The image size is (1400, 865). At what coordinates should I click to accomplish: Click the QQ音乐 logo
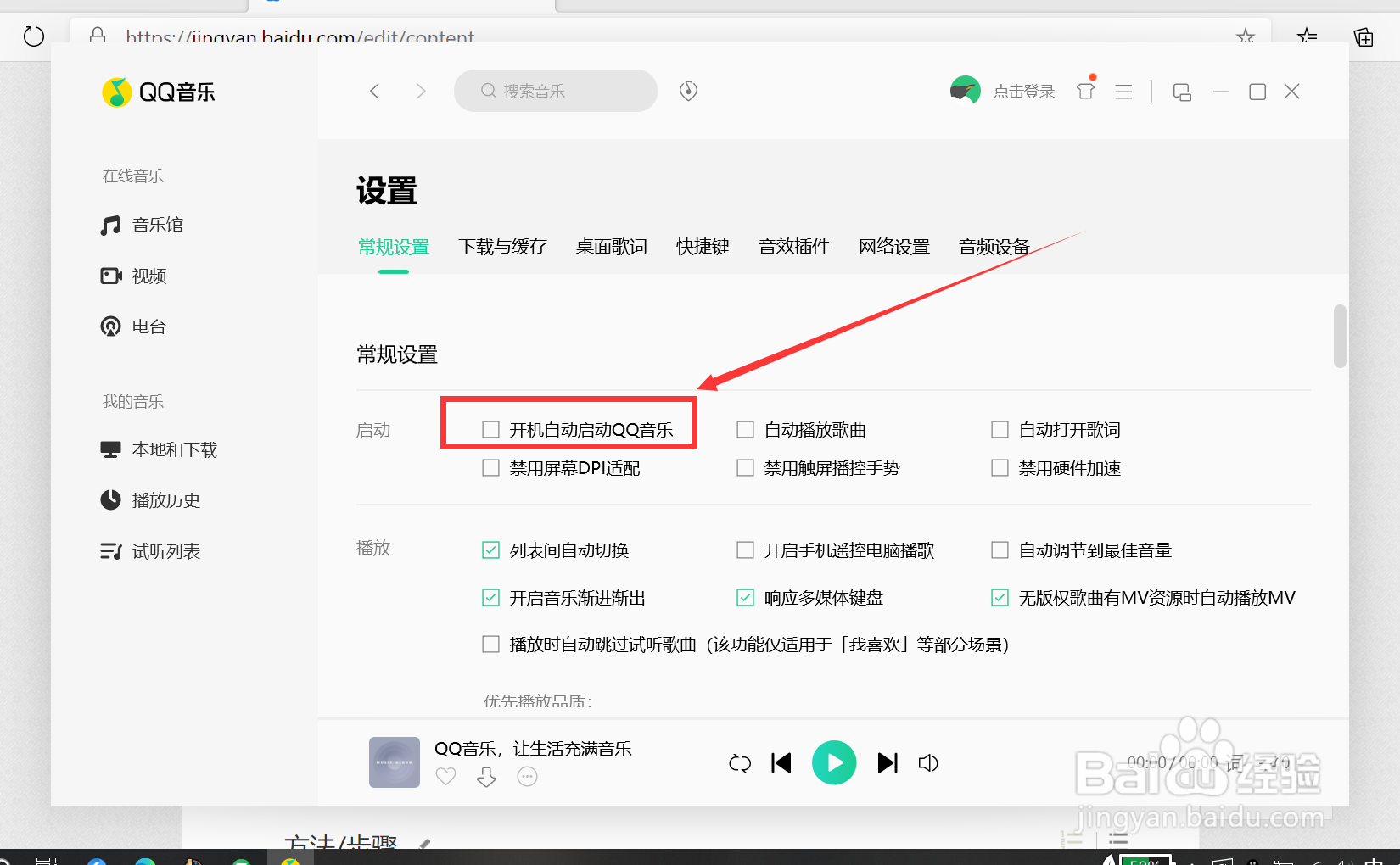pos(159,92)
